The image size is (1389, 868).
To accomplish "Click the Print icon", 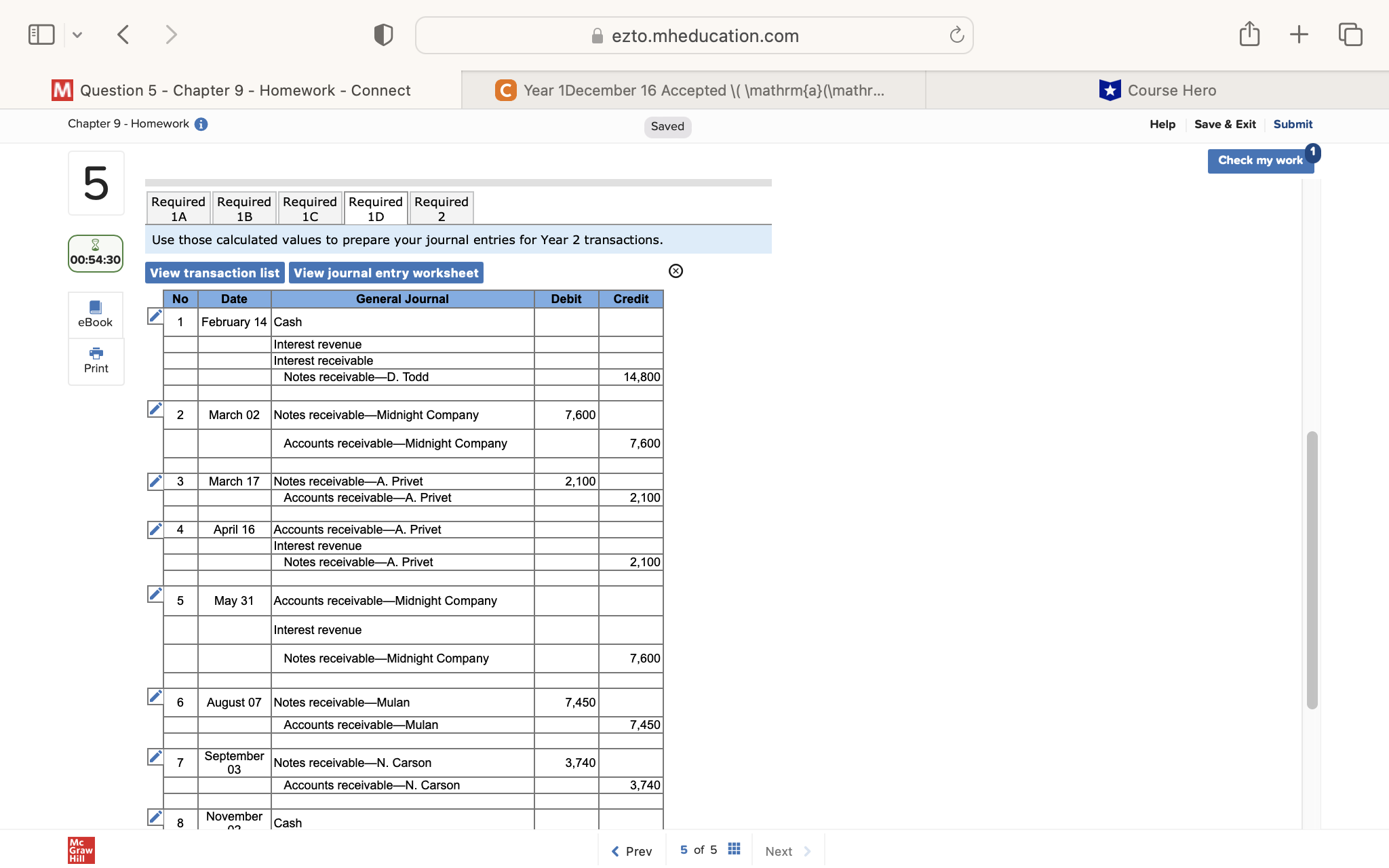I will (x=96, y=360).
